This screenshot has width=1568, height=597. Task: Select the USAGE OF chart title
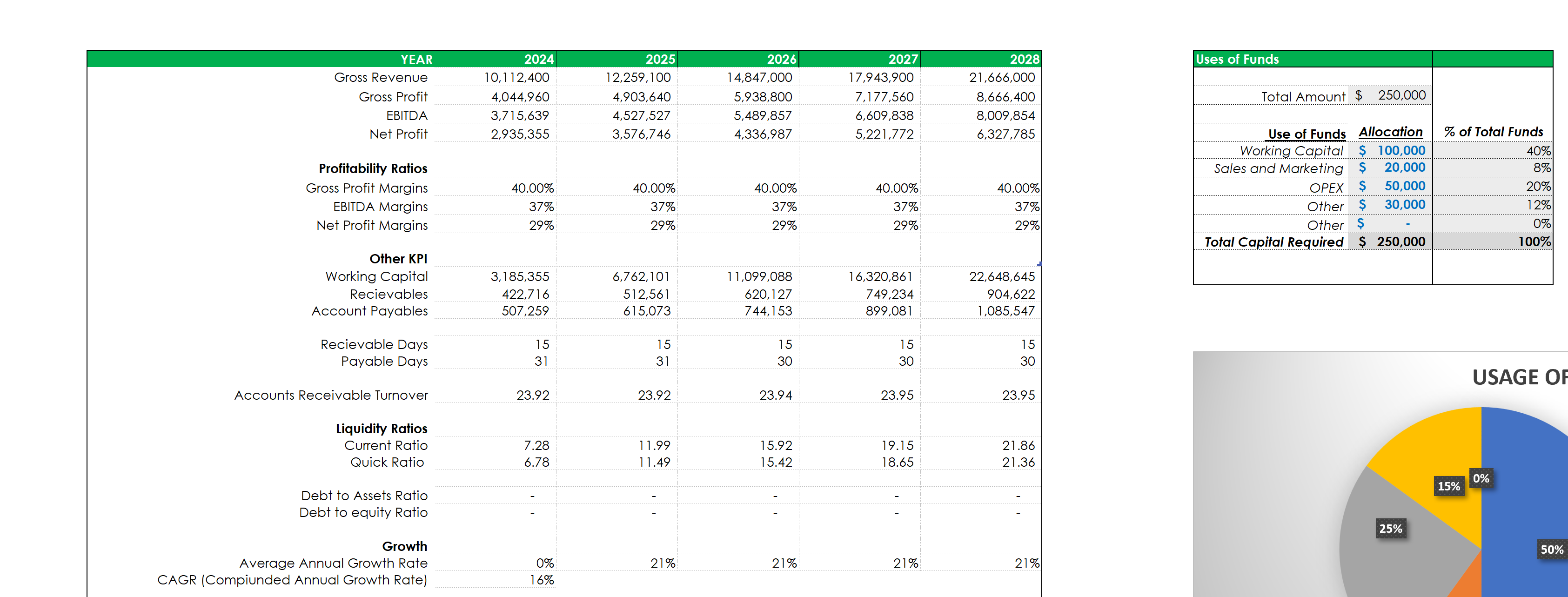click(x=1520, y=377)
